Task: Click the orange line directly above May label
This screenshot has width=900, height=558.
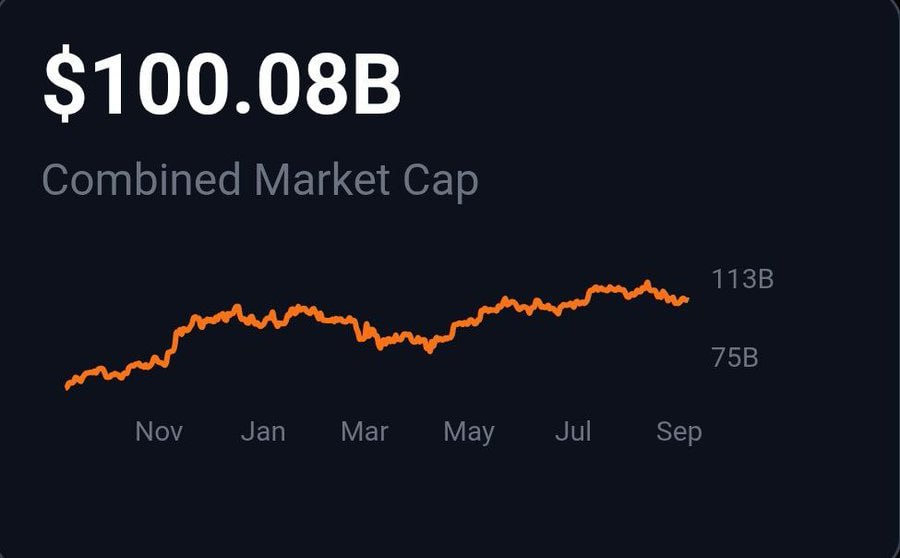Action: [469, 323]
